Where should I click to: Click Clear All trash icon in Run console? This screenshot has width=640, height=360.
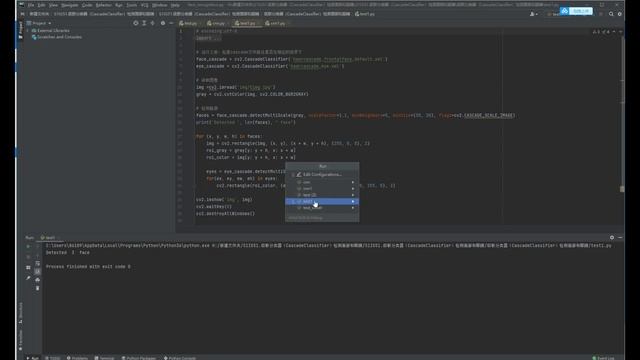(x=38, y=288)
